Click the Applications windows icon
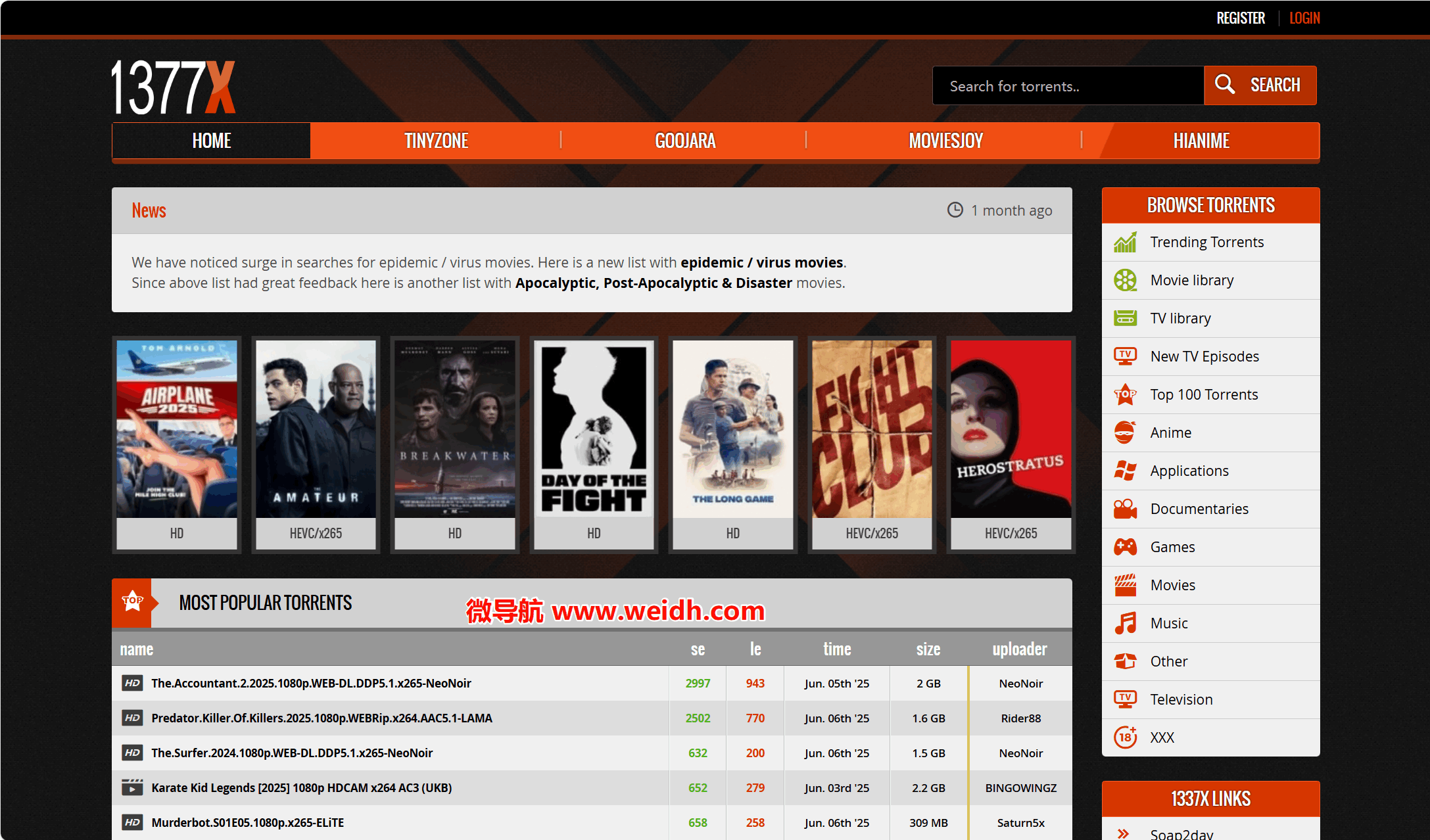This screenshot has height=840, width=1430. click(x=1125, y=471)
